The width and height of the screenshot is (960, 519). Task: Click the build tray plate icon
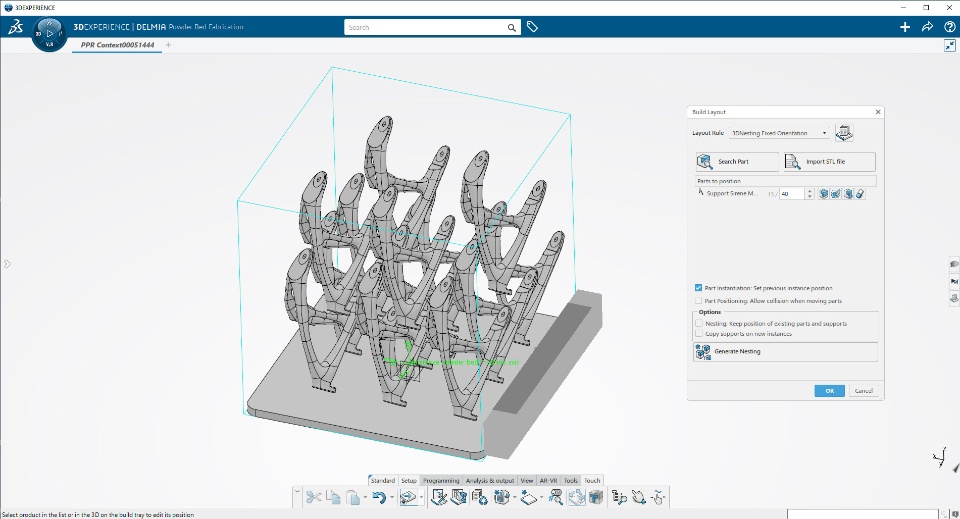click(x=528, y=497)
